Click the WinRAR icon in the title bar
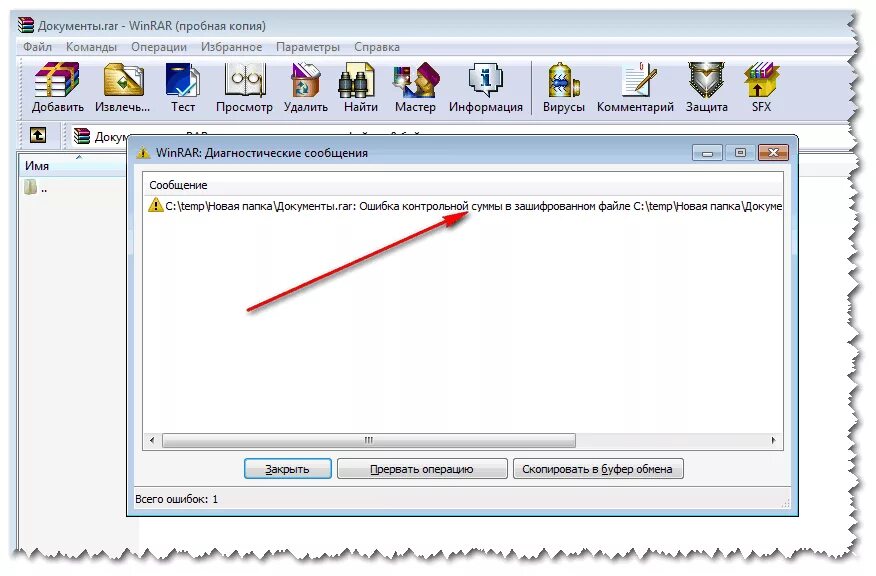This screenshot has height=576, width=876. [x=26, y=25]
